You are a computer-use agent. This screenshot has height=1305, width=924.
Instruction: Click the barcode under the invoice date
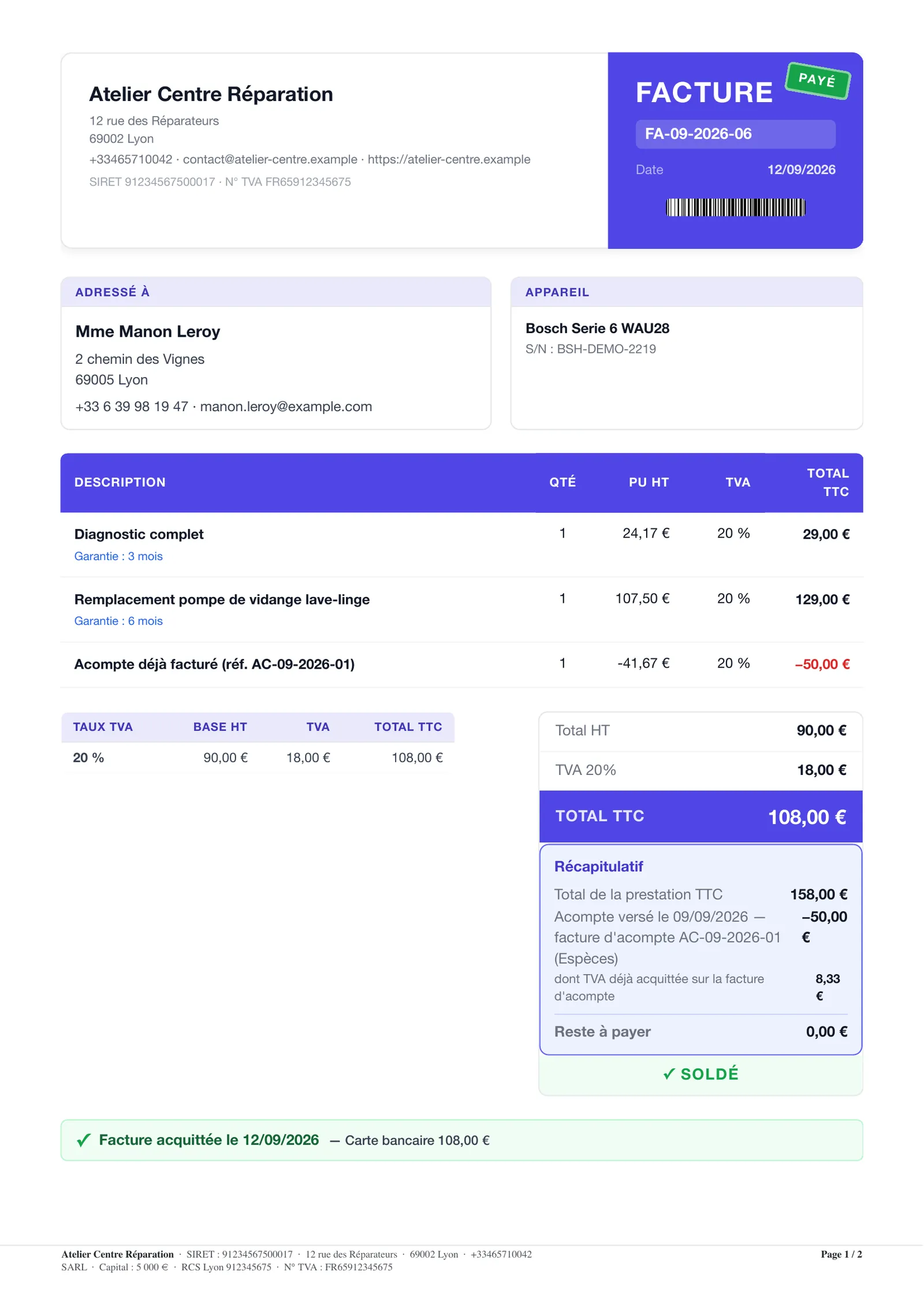[x=735, y=207]
